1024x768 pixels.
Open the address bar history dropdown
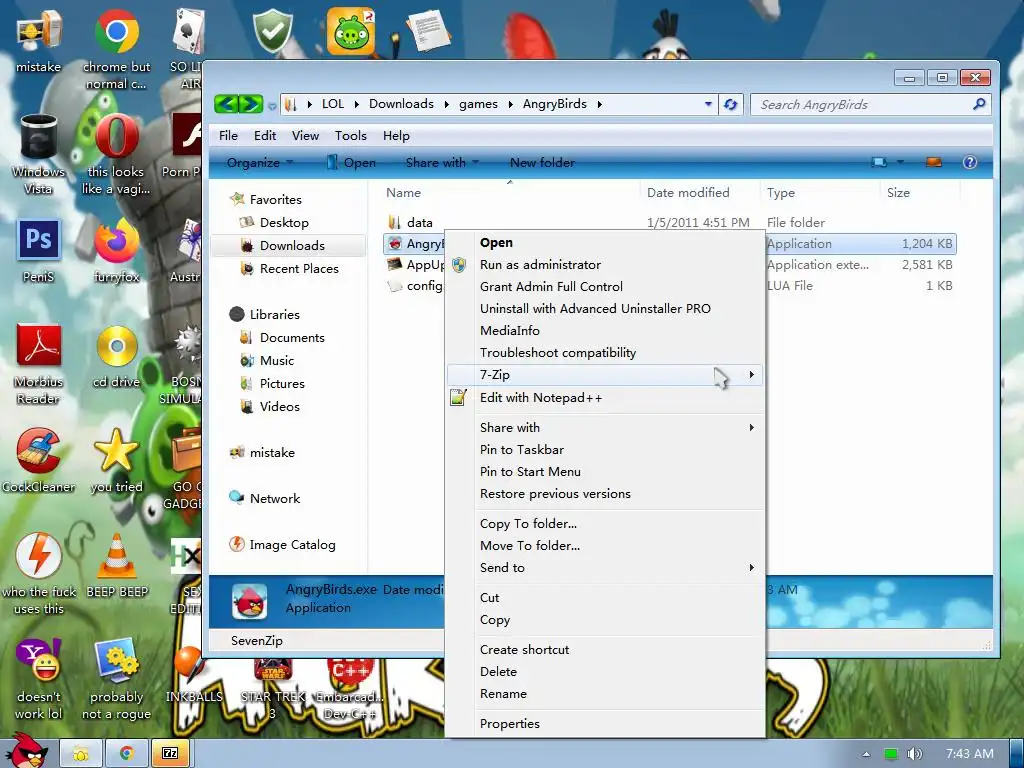[x=708, y=104]
